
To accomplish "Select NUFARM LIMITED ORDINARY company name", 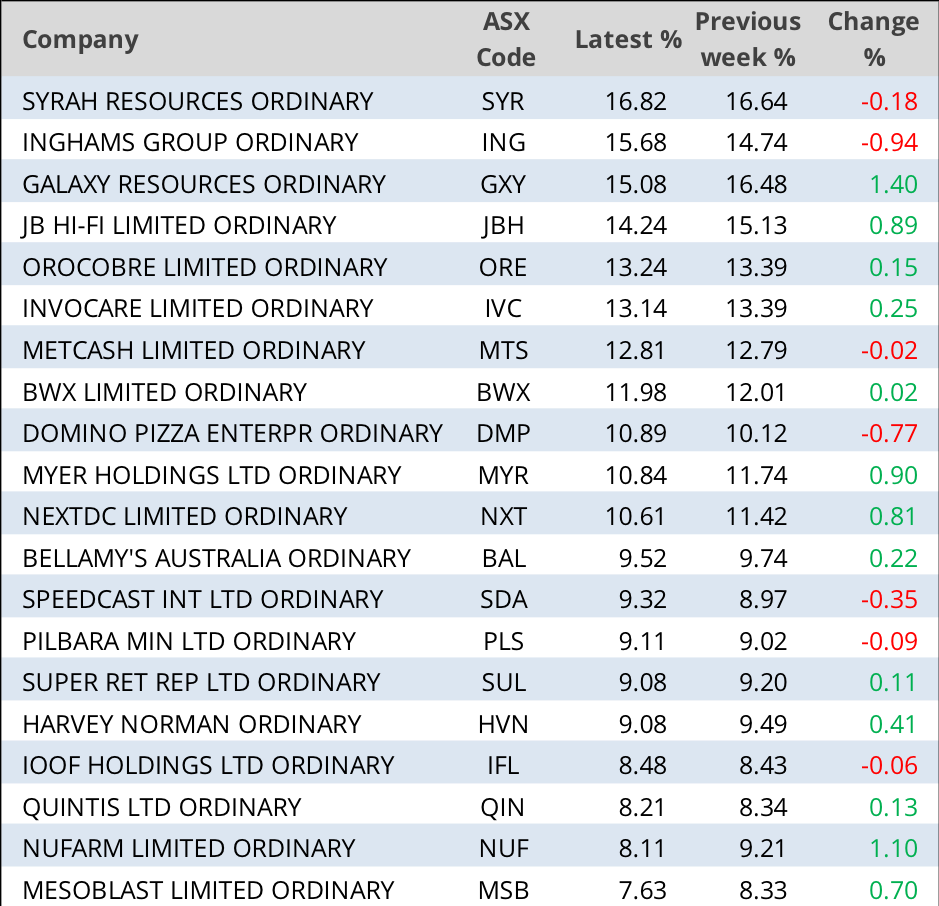I will tap(188, 848).
